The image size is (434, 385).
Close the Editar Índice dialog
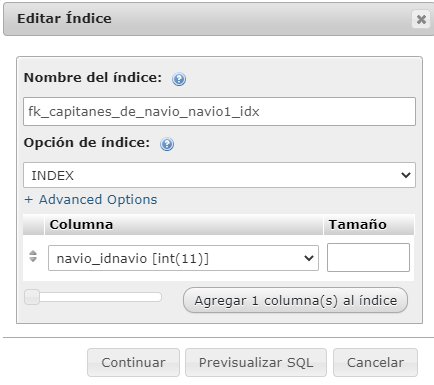pos(421,19)
